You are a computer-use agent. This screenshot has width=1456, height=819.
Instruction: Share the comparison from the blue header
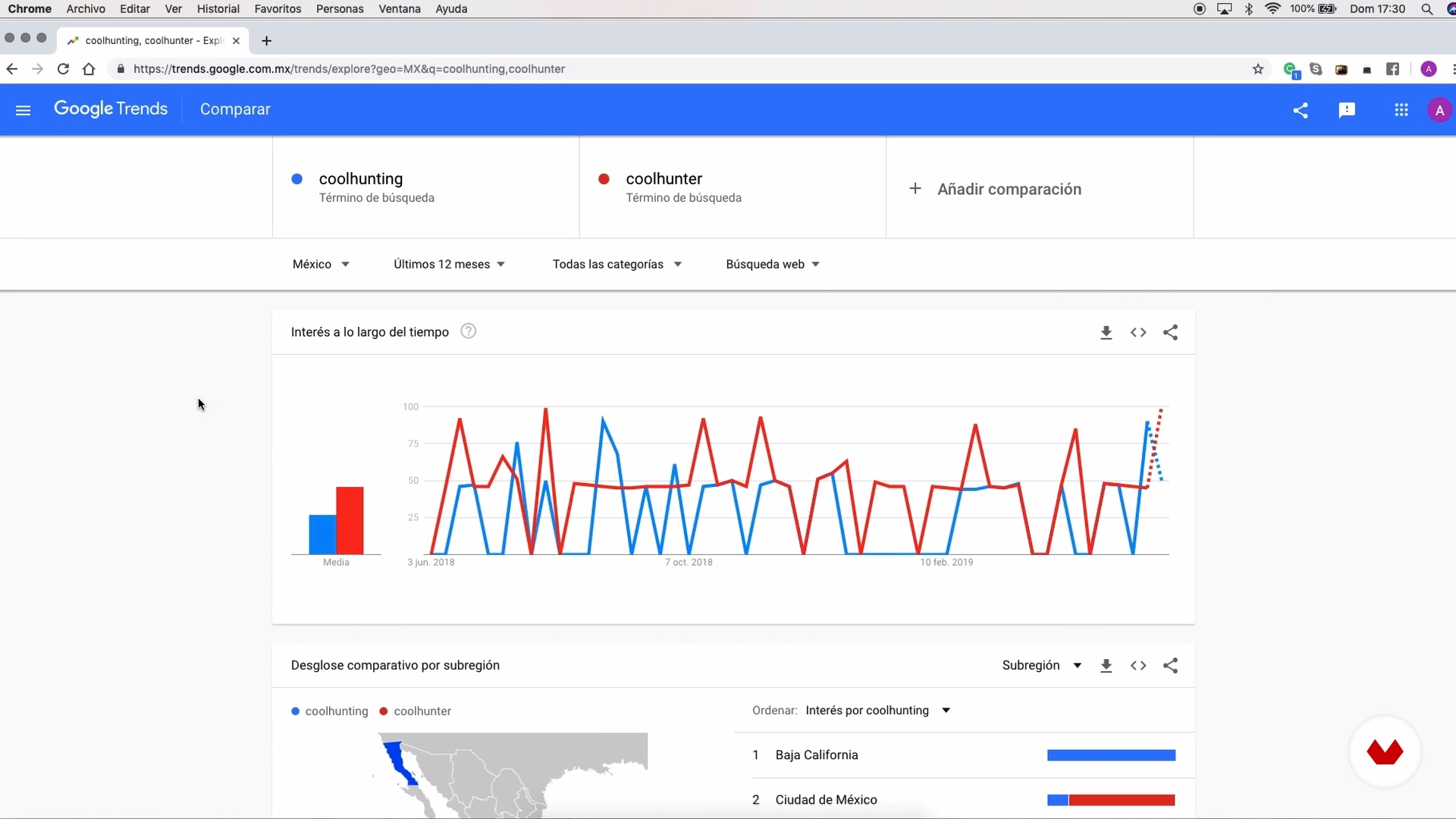[1301, 110]
